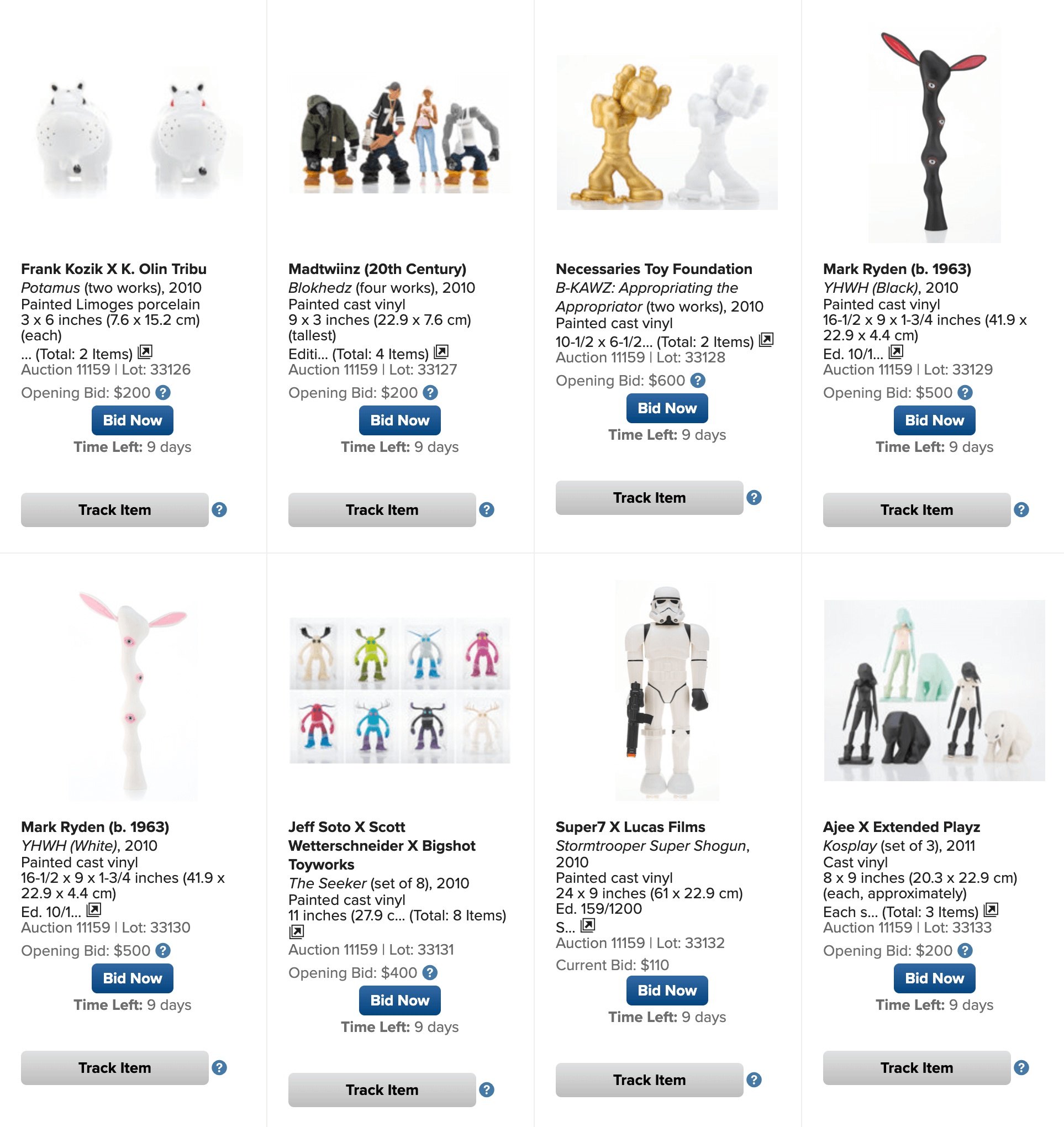The width and height of the screenshot is (1064, 1127).
Task: Click the help icon beside Kosplay opening bid
Action: (965, 951)
